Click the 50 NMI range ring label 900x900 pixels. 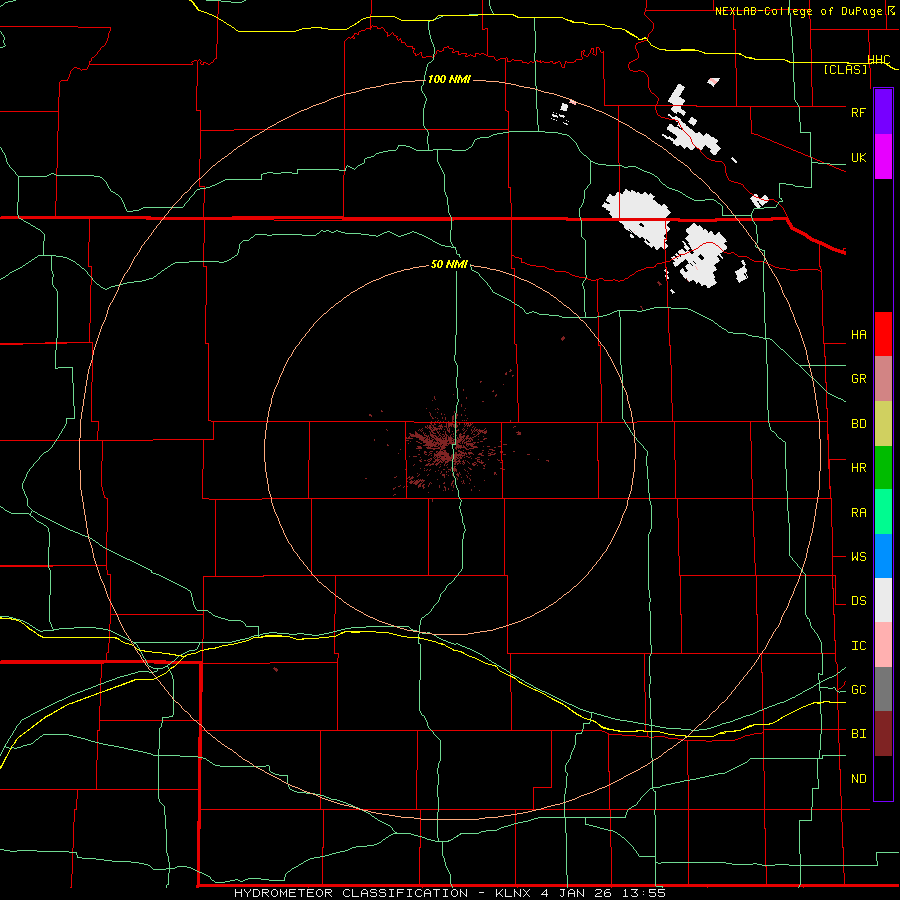[x=449, y=264]
